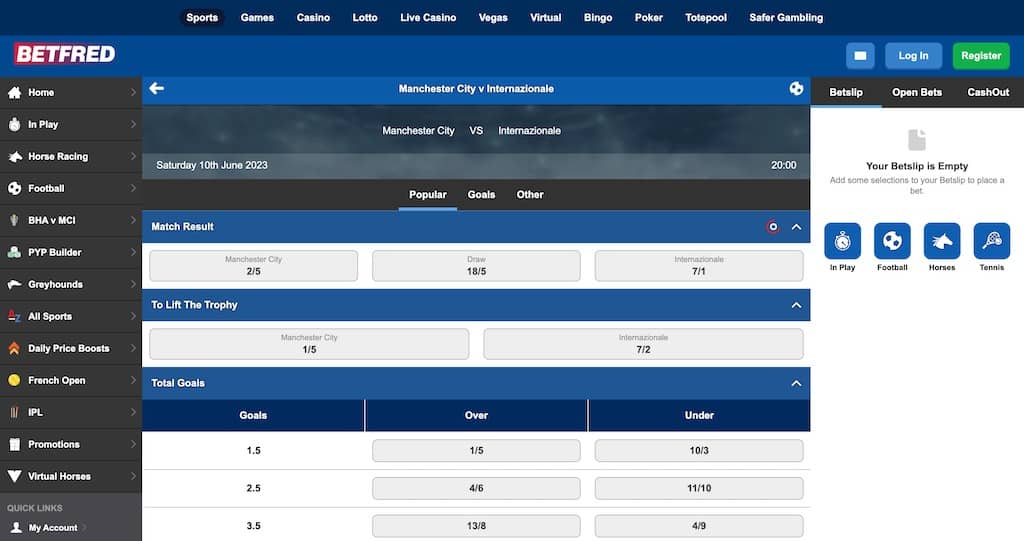Select Under 1.5 goals at 10/3
The image size is (1024, 541).
click(x=699, y=451)
